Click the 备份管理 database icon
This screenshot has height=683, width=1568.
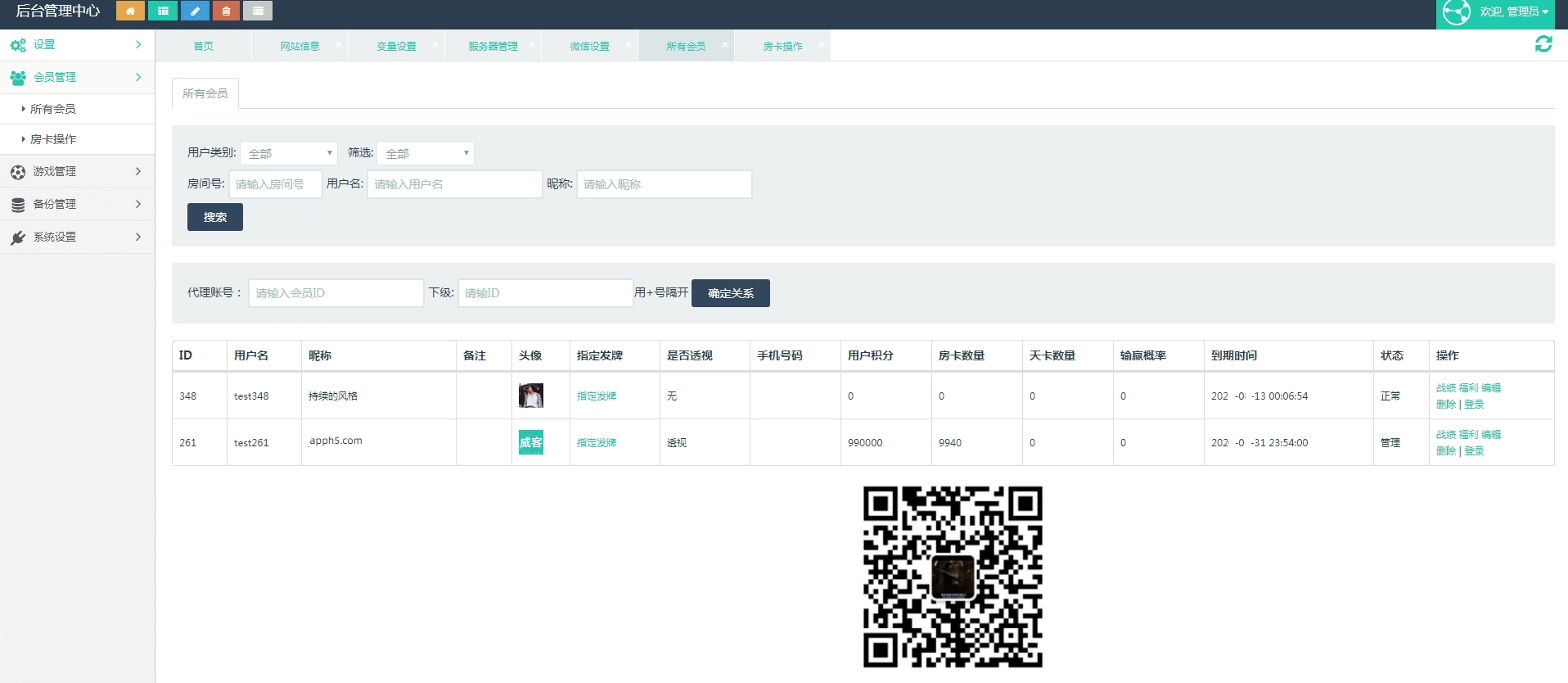point(18,205)
